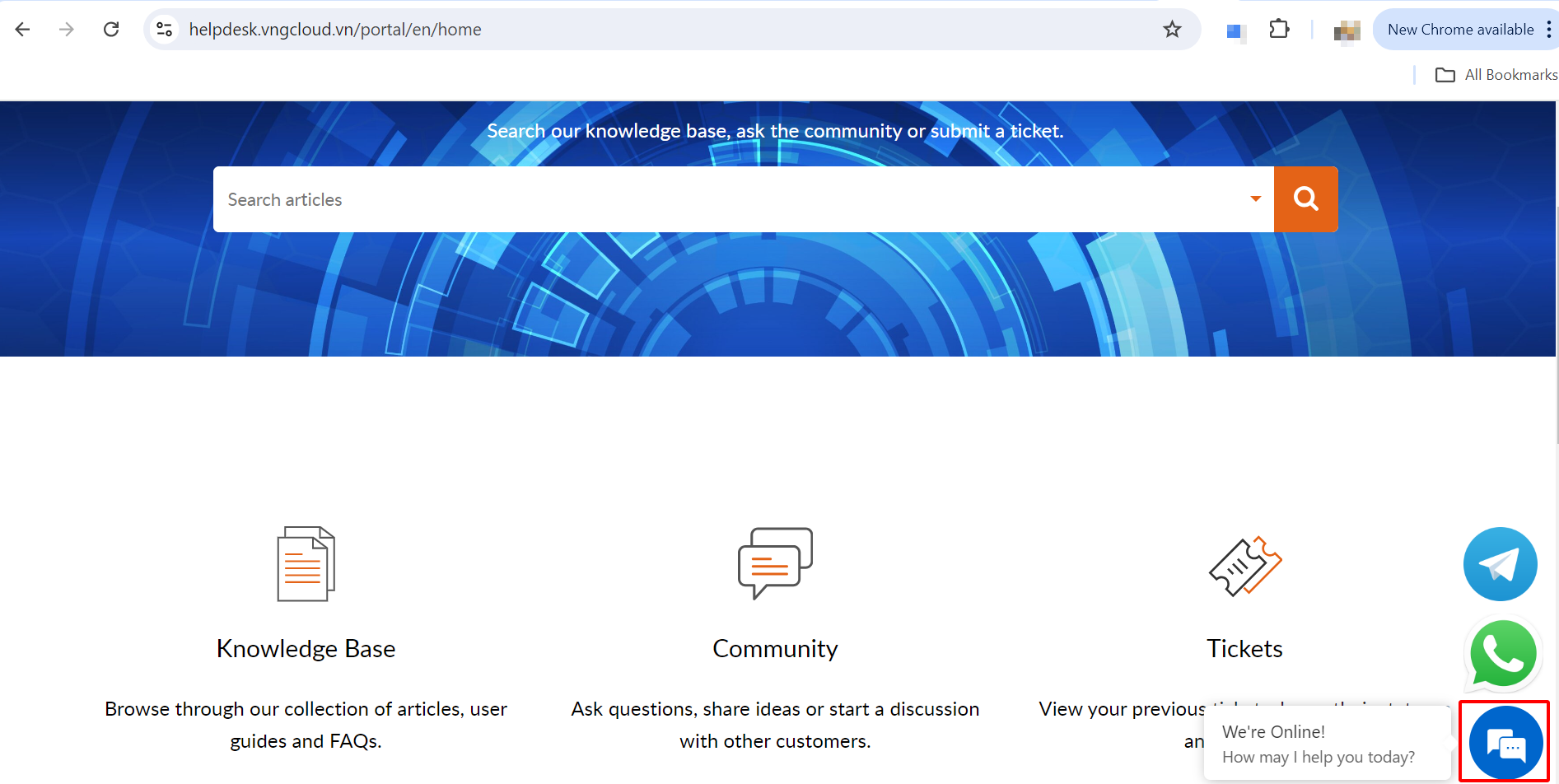
Task: Click the browser forward arrow
Action: pos(67,30)
